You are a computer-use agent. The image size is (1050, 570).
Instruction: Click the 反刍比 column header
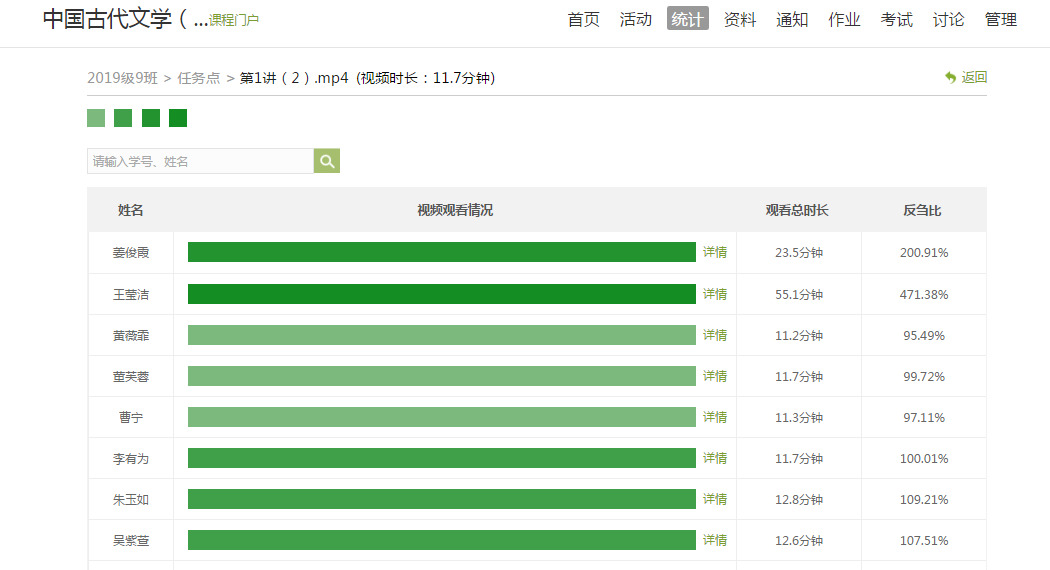coord(922,210)
